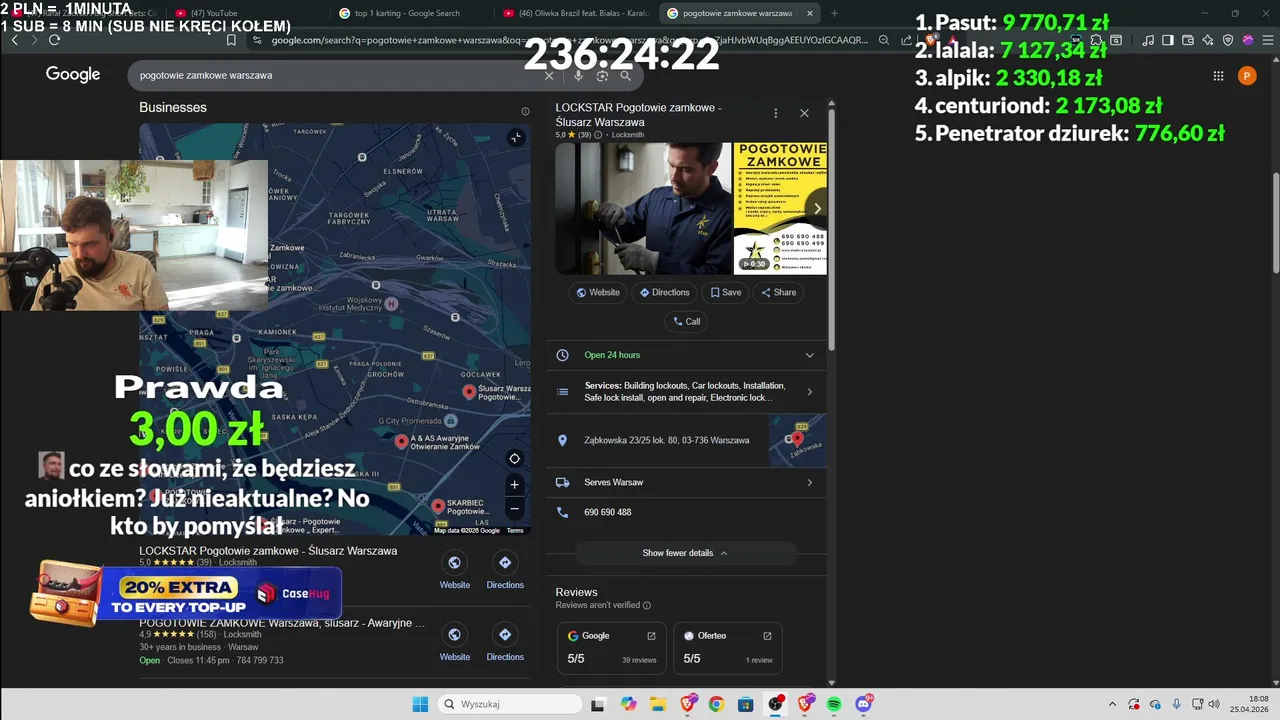Select the SKARBIEC Pogotowie map pin

click(438, 506)
